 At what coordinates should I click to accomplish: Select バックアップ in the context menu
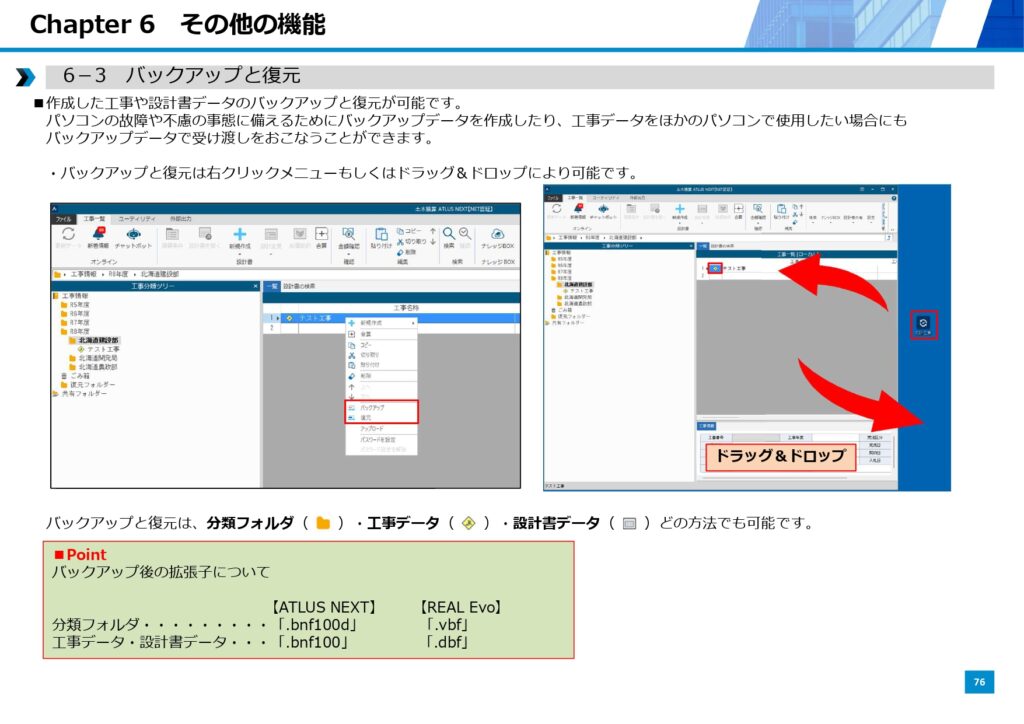[x=372, y=408]
